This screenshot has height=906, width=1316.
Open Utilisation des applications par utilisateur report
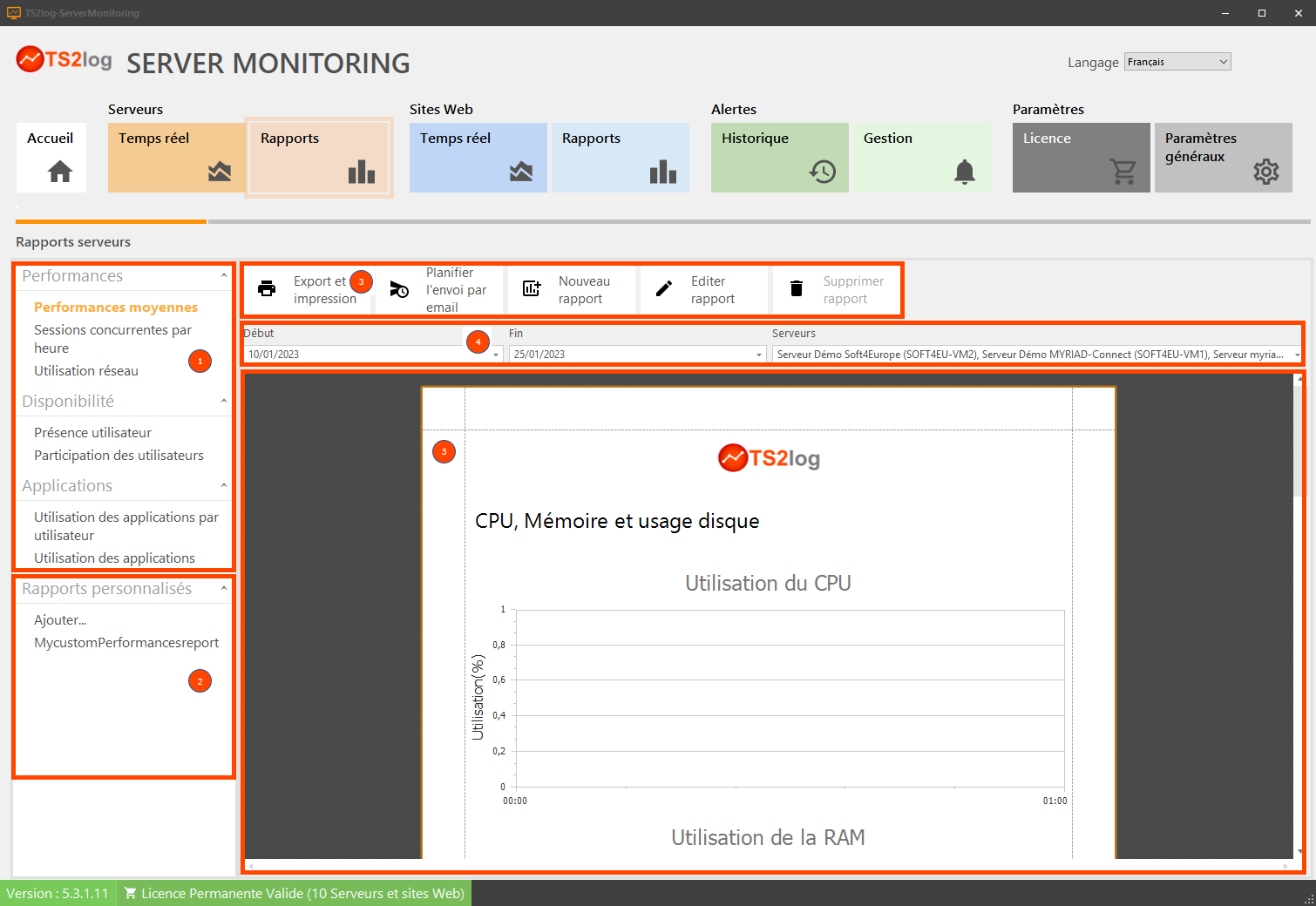click(x=126, y=526)
